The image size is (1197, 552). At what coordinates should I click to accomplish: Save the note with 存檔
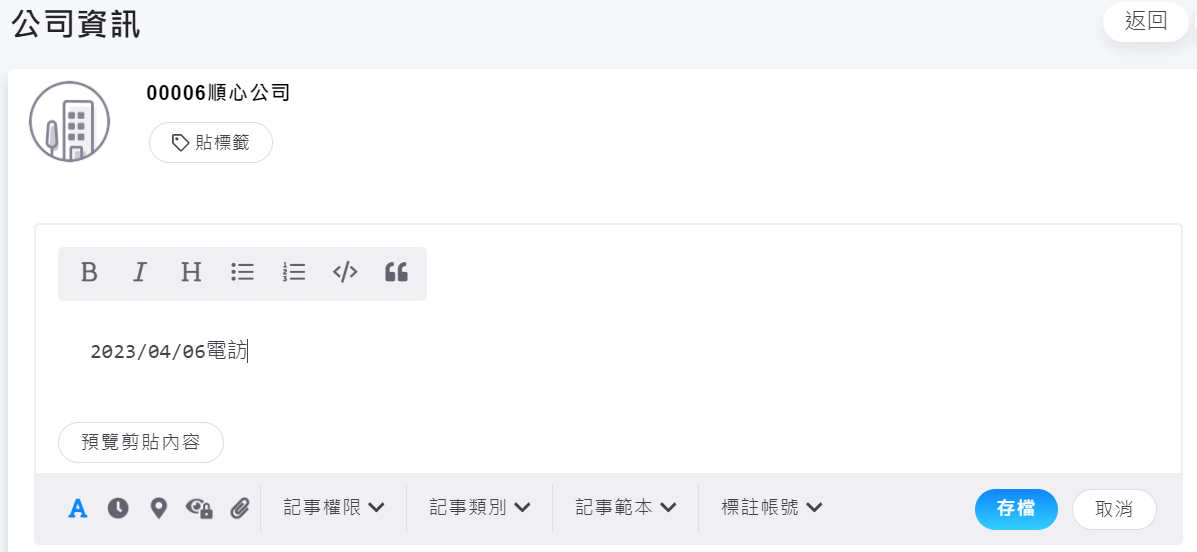1016,509
